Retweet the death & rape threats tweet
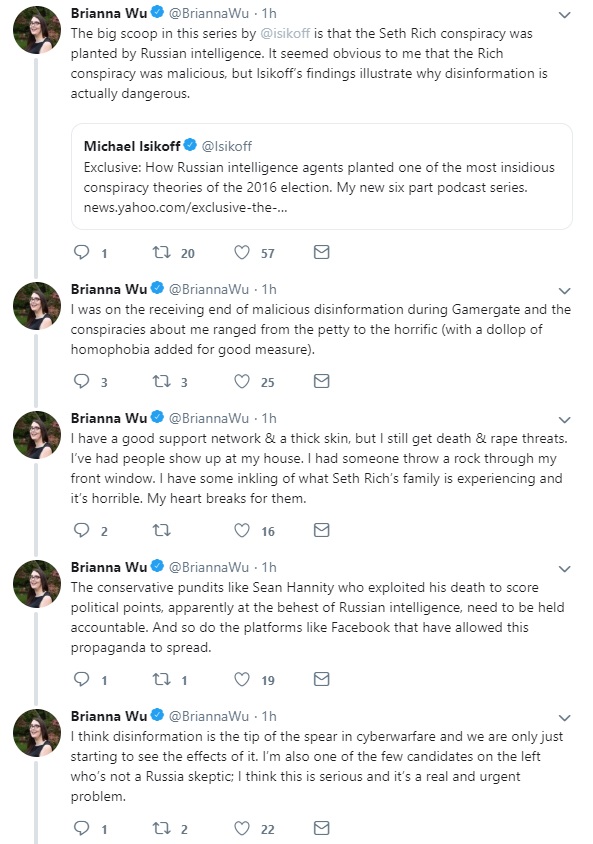Viewport: 593px width, 844px height. click(x=161, y=530)
